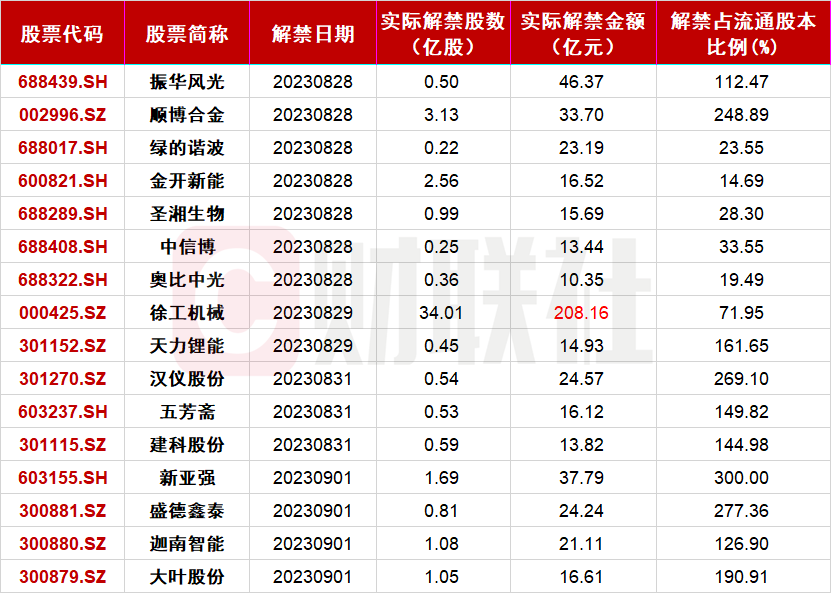Click the 股票代码 column header
Viewport: 831px width, 593px height.
click(x=62, y=34)
